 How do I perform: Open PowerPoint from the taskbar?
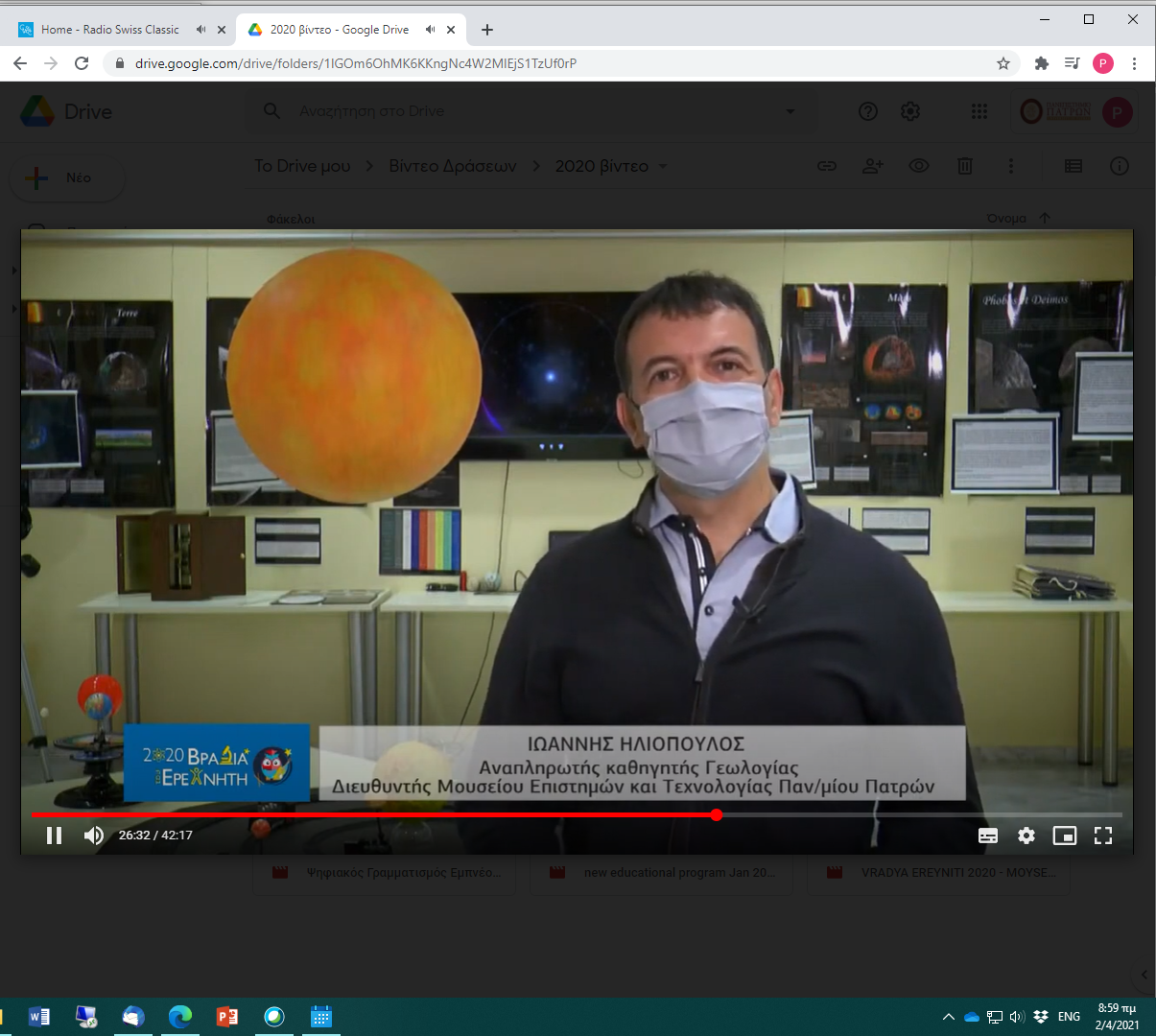(227, 1017)
